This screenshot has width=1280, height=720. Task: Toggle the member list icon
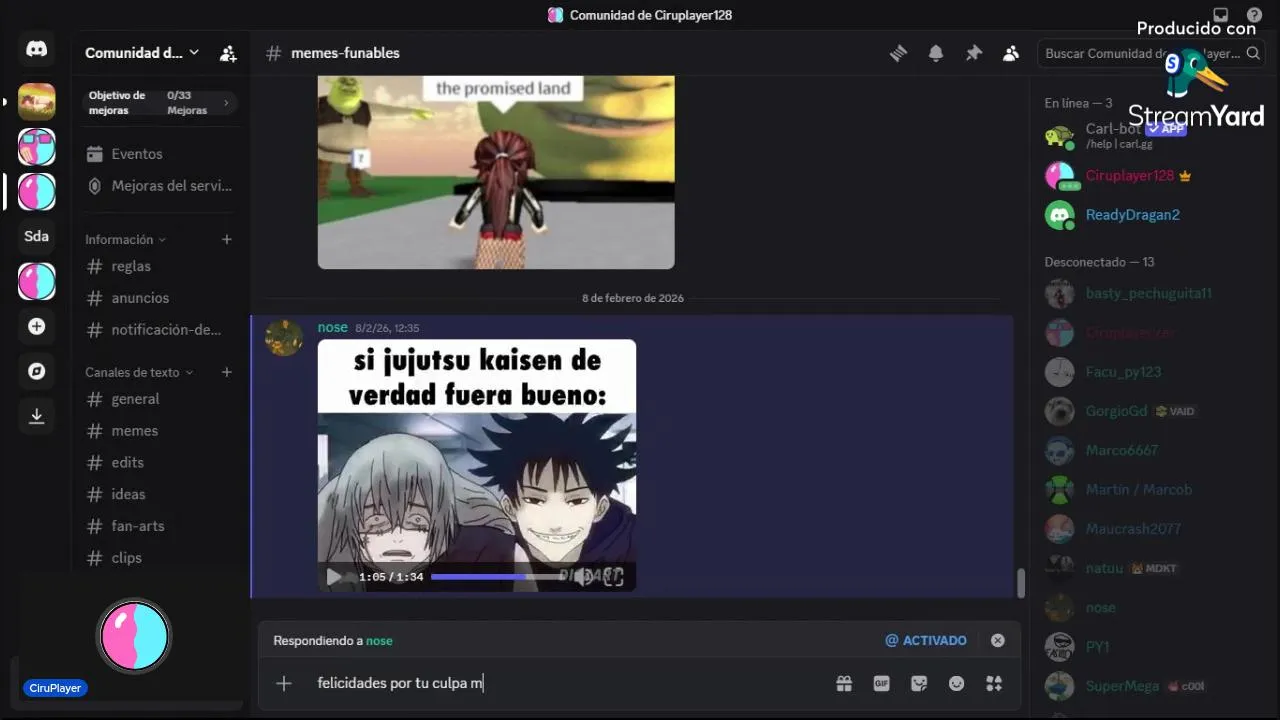point(1011,53)
